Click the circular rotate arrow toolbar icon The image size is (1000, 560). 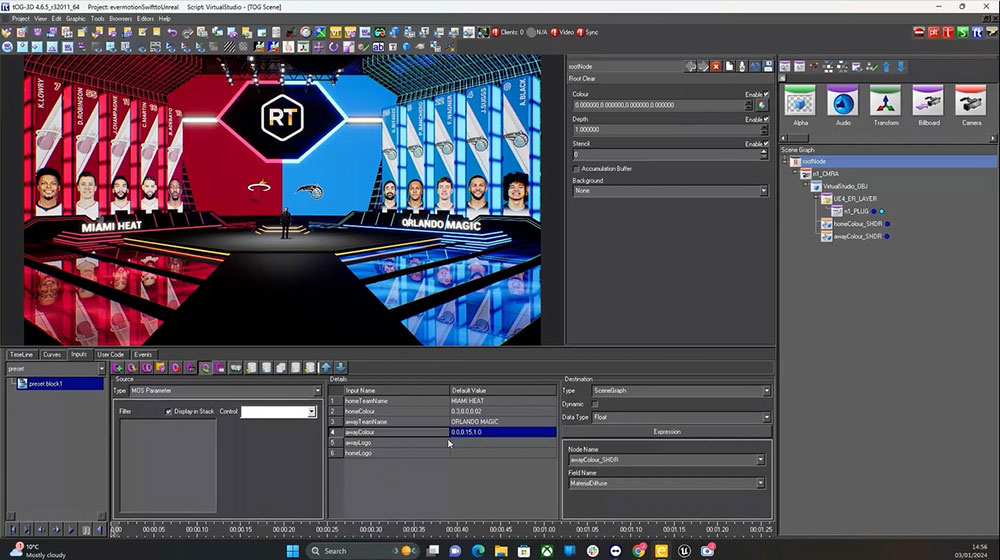click(334, 47)
